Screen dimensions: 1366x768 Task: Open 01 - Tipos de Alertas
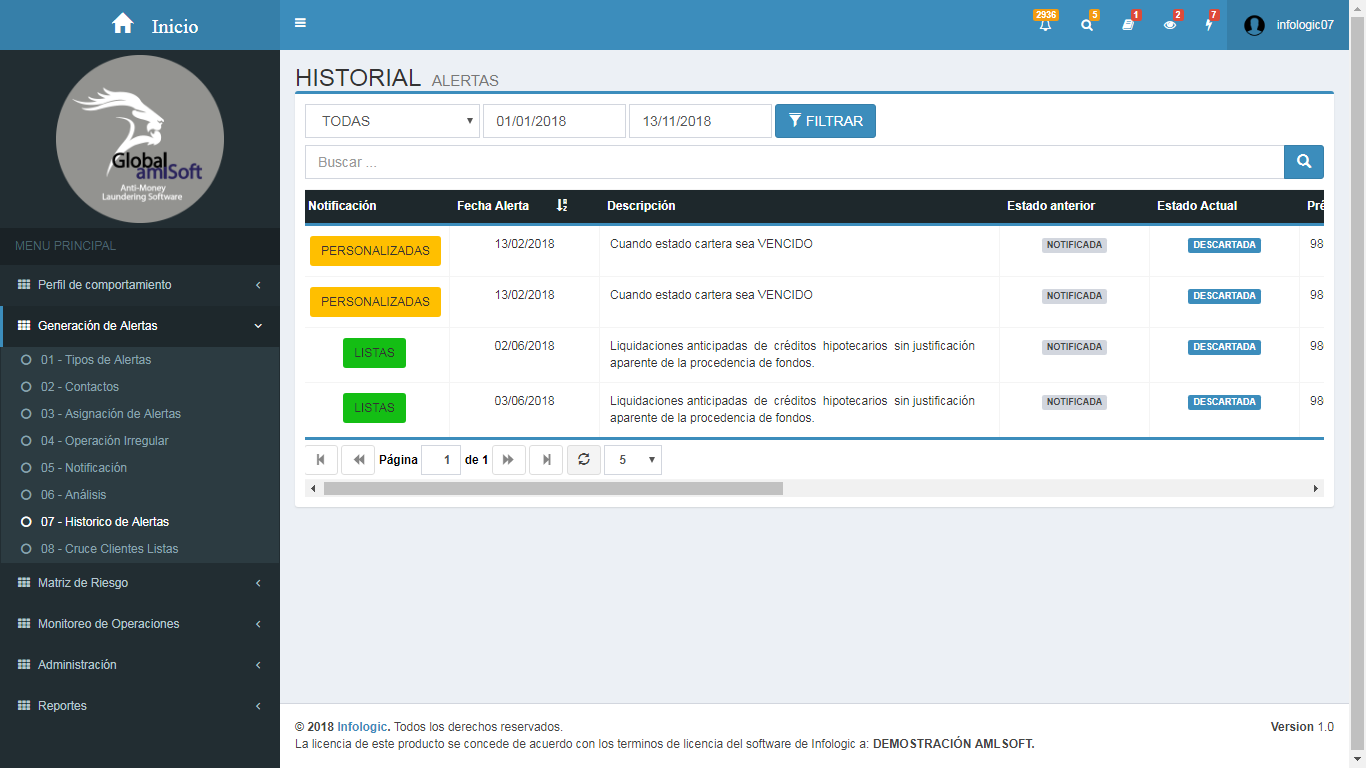96,360
